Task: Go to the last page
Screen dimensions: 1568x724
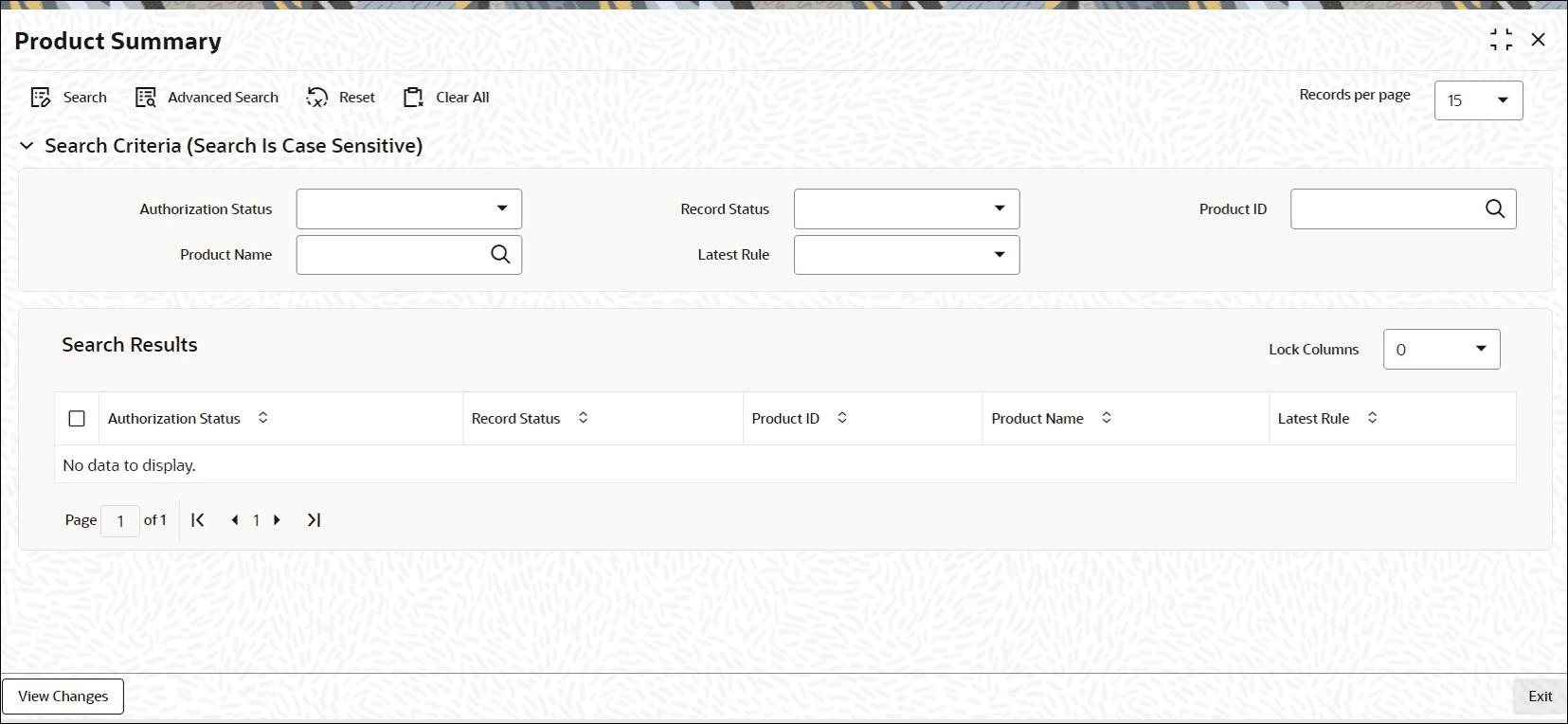Action: [314, 520]
